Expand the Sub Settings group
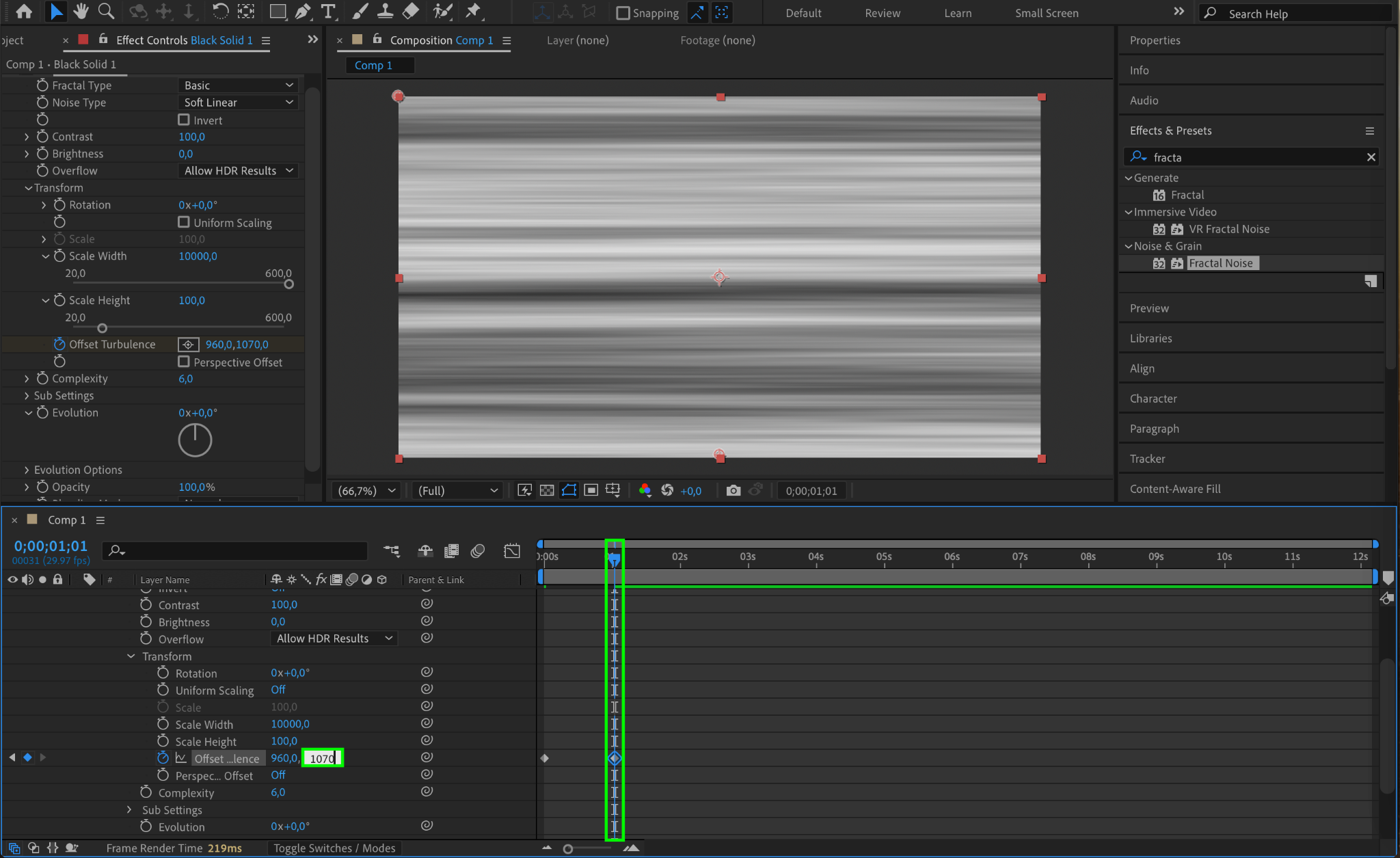Screen dimensions: 1400x858 [x=27, y=396]
